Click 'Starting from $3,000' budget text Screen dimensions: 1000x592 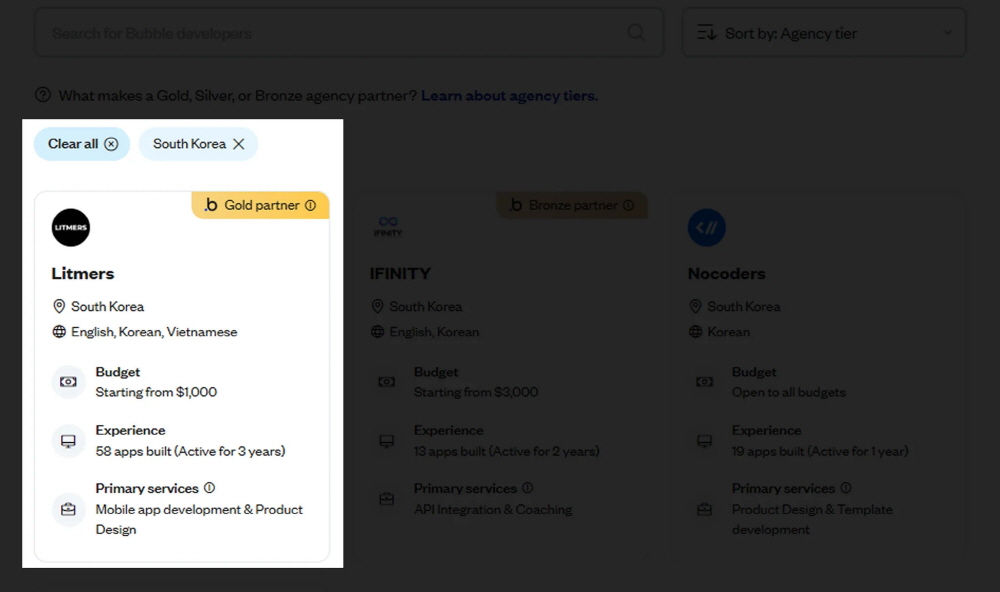click(x=476, y=392)
